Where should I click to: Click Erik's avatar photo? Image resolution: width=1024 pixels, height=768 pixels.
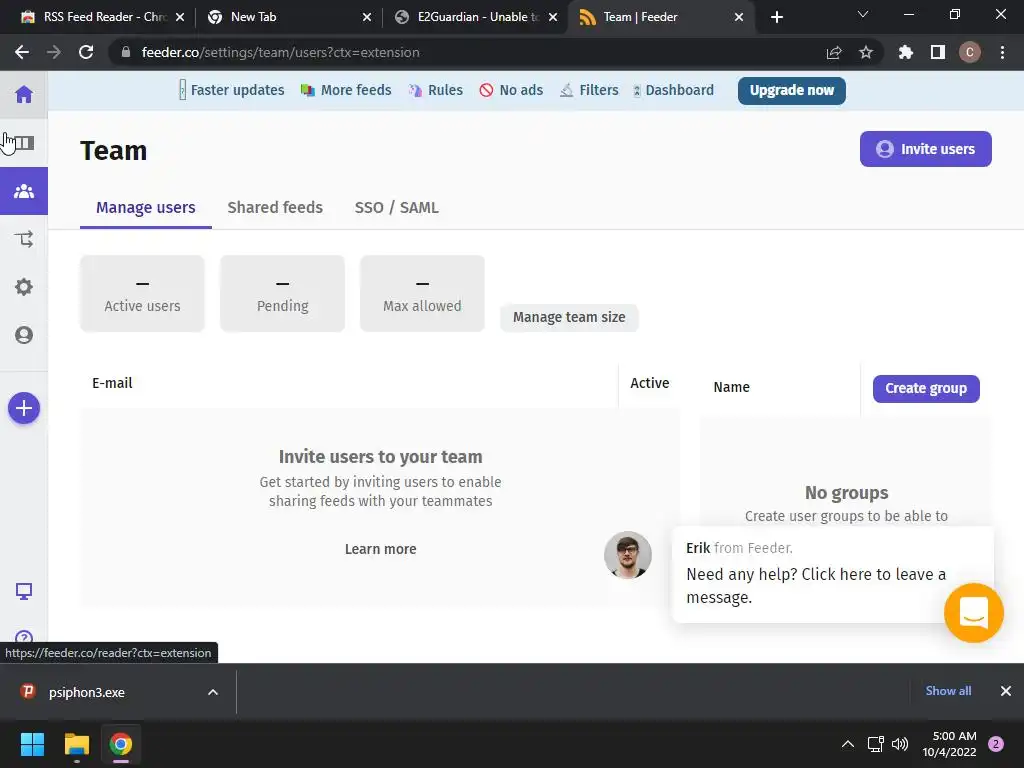pyautogui.click(x=628, y=555)
